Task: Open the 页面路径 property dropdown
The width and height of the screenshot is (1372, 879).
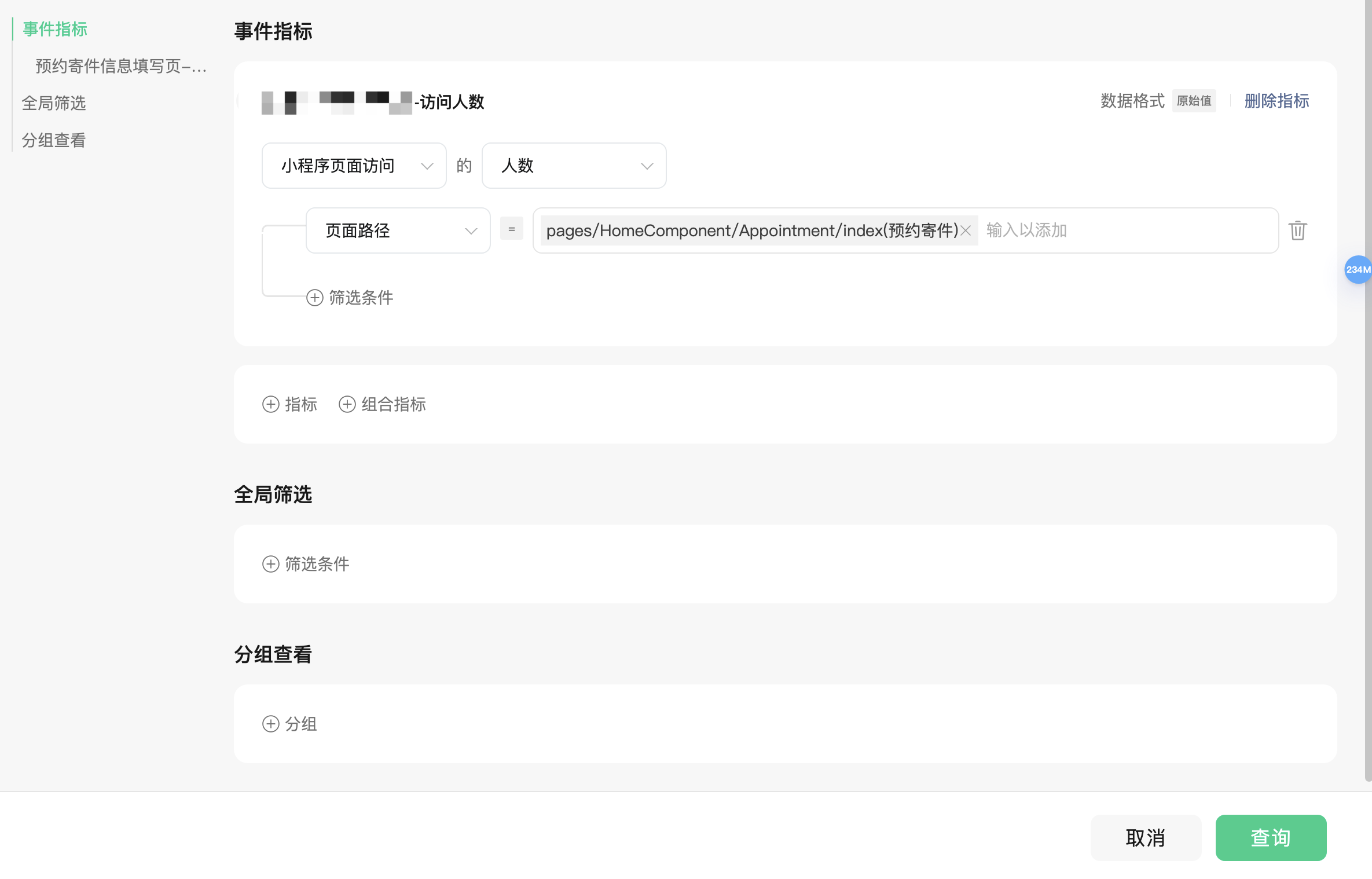Action: coord(398,230)
